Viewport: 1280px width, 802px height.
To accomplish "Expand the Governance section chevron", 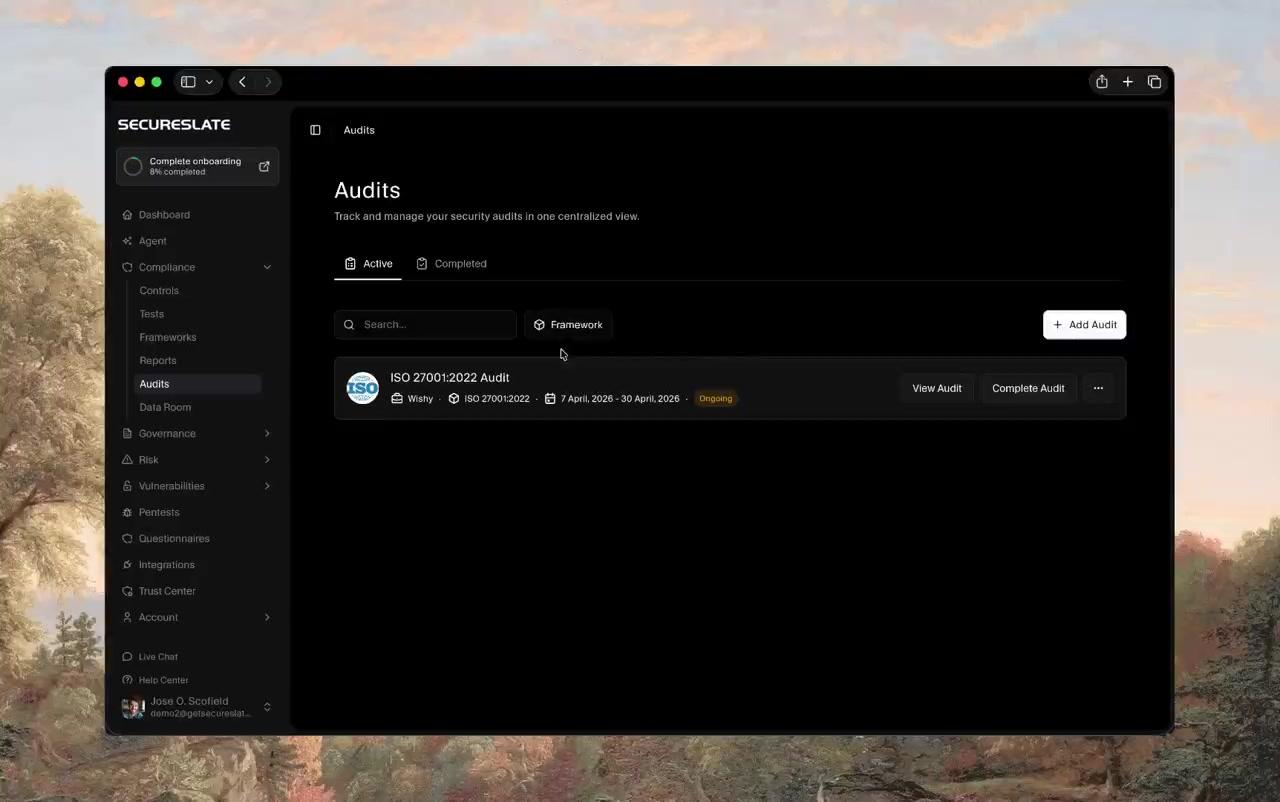I will 267,434.
